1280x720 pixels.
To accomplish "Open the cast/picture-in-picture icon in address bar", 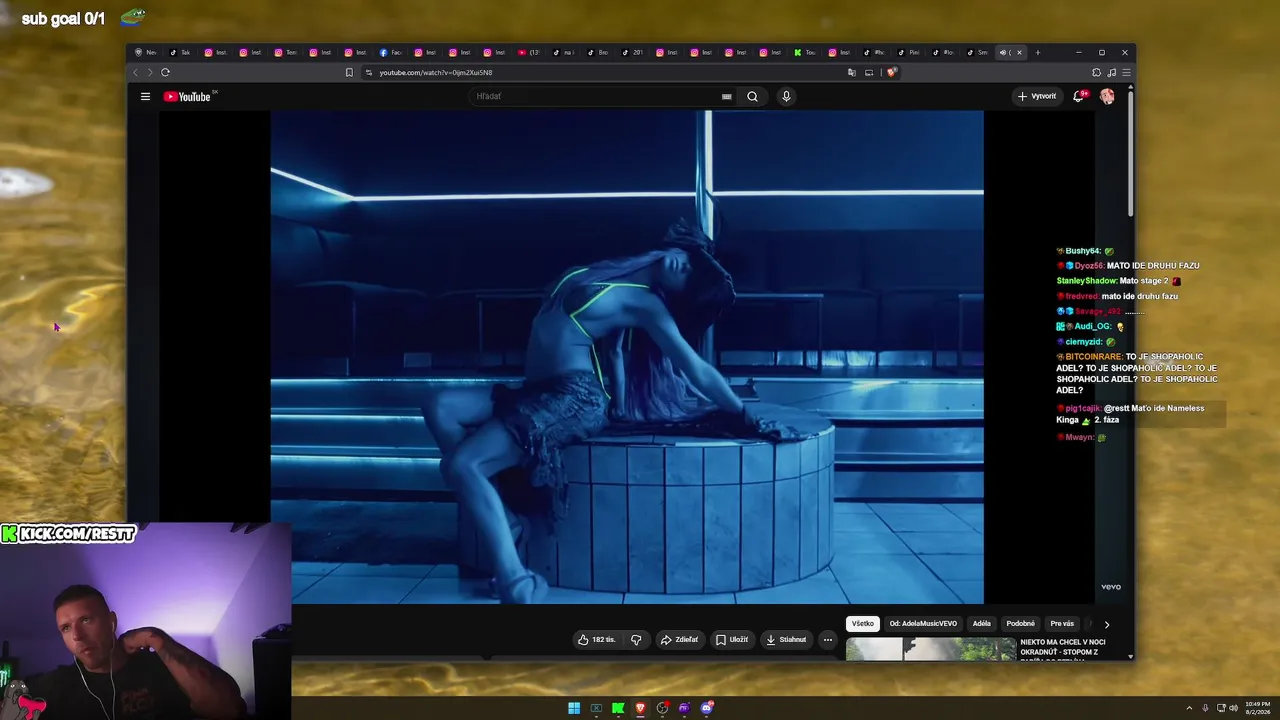I will coord(869,72).
